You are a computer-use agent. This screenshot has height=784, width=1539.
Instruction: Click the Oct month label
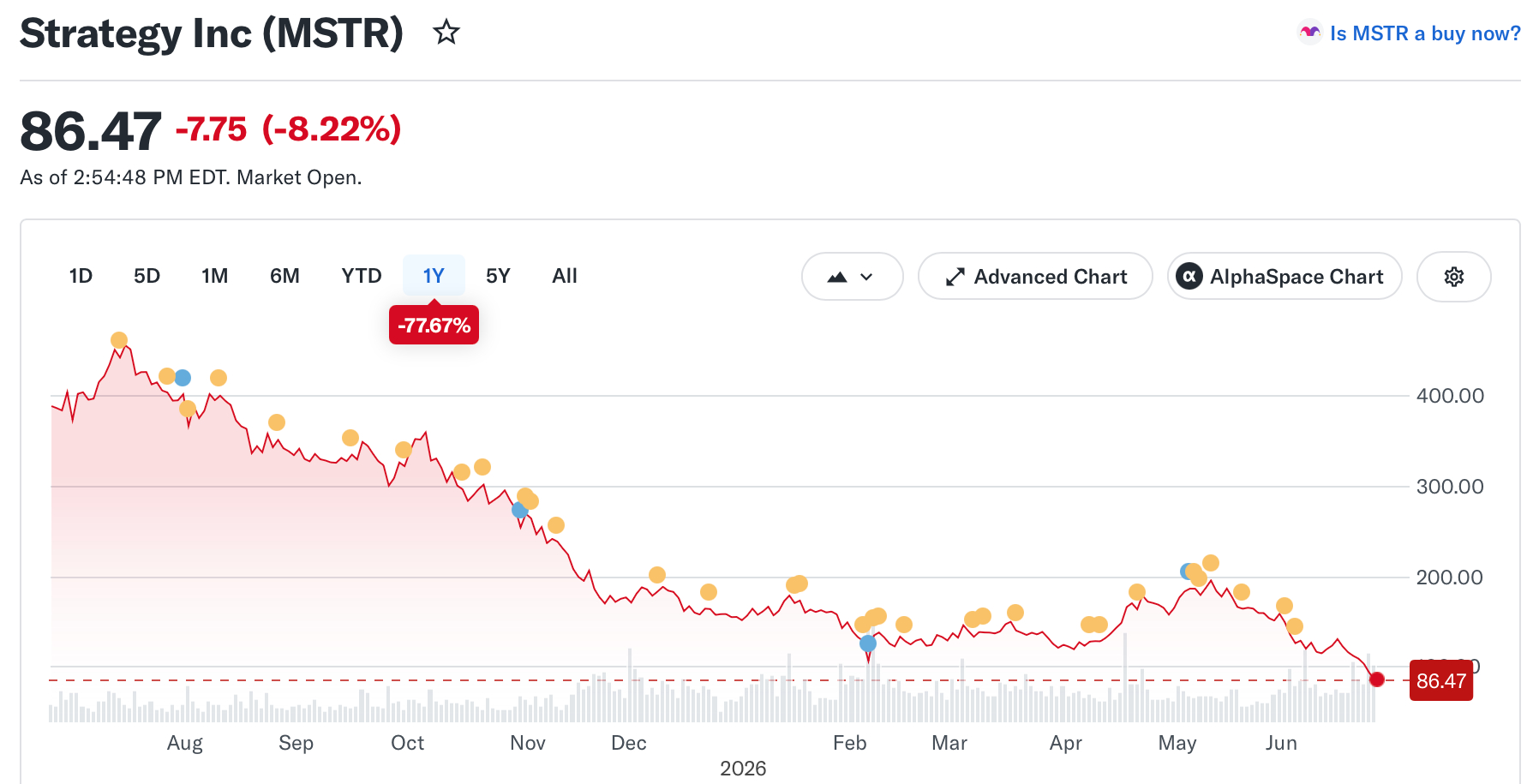(x=408, y=743)
